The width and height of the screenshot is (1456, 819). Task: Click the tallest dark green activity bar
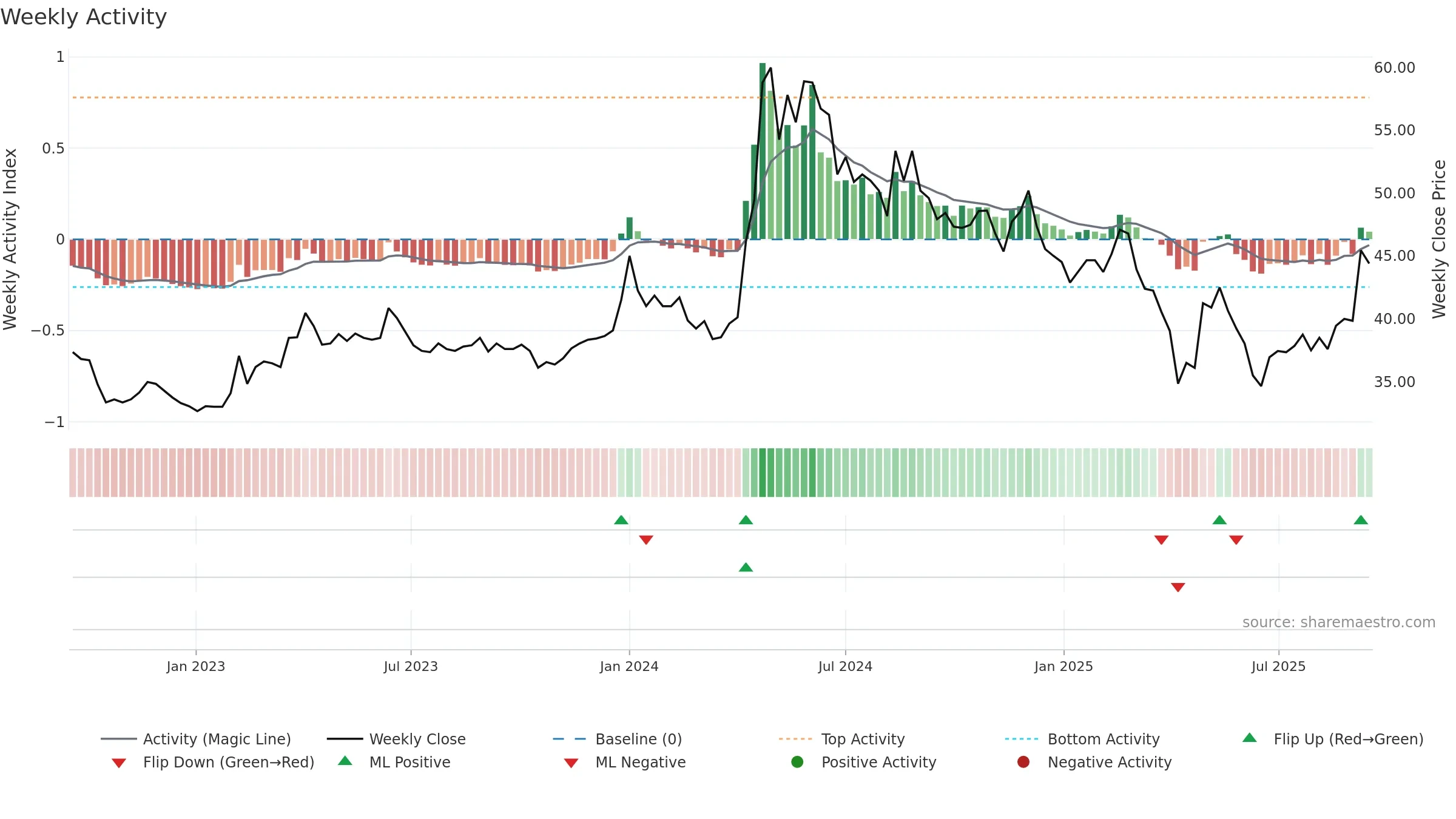click(763, 151)
